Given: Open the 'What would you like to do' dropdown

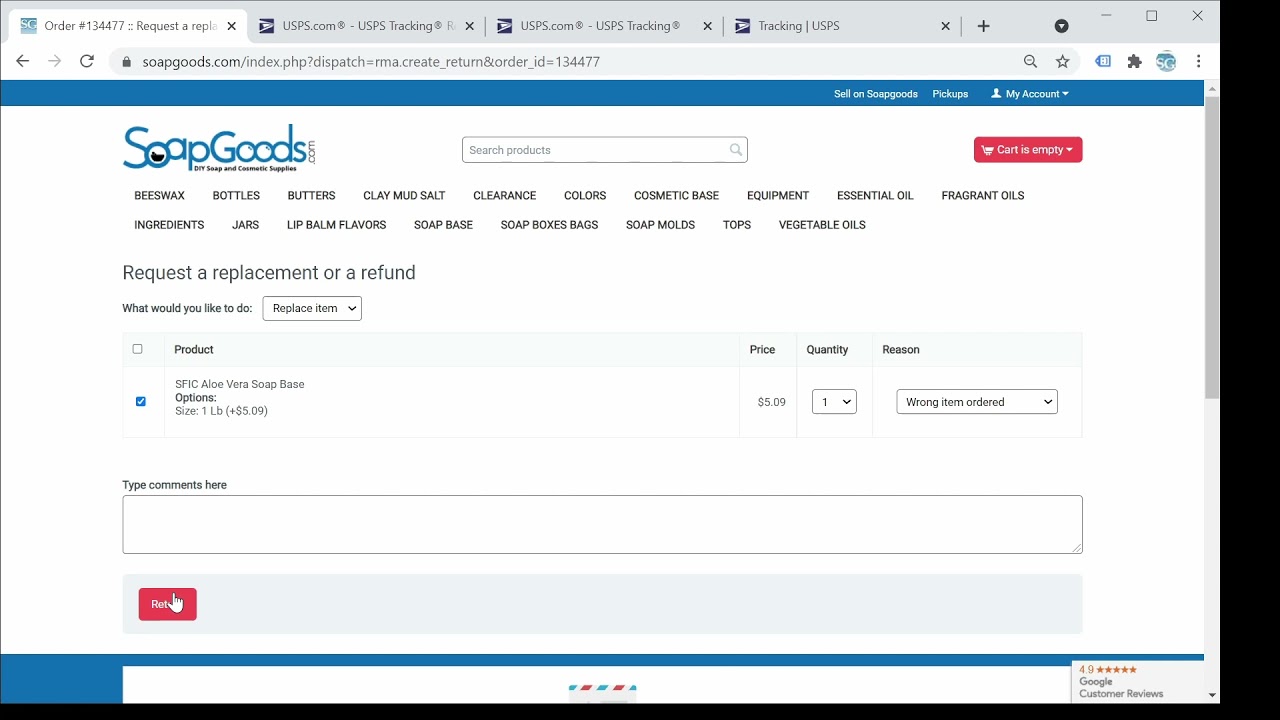Looking at the screenshot, I should point(312,309).
